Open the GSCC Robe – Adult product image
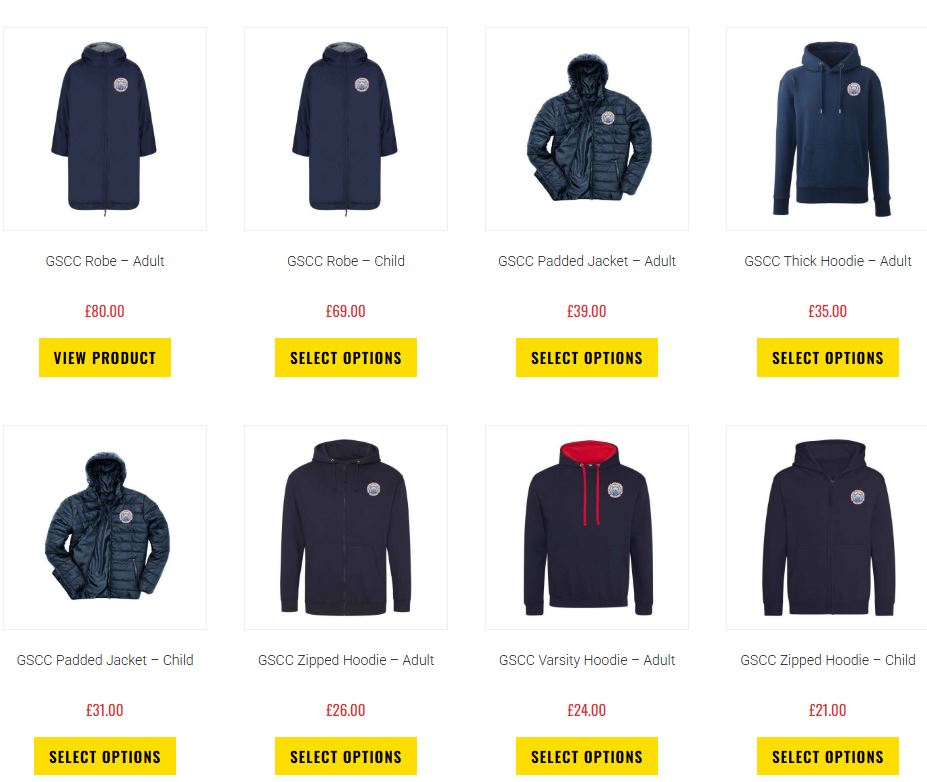The width and height of the screenshot is (927, 782). tap(105, 129)
